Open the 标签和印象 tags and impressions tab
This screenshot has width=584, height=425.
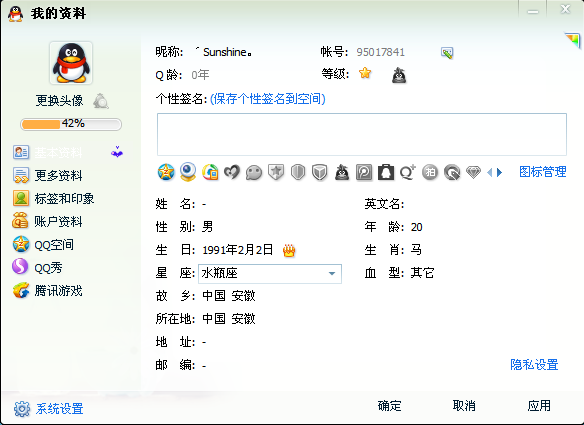click(64, 198)
